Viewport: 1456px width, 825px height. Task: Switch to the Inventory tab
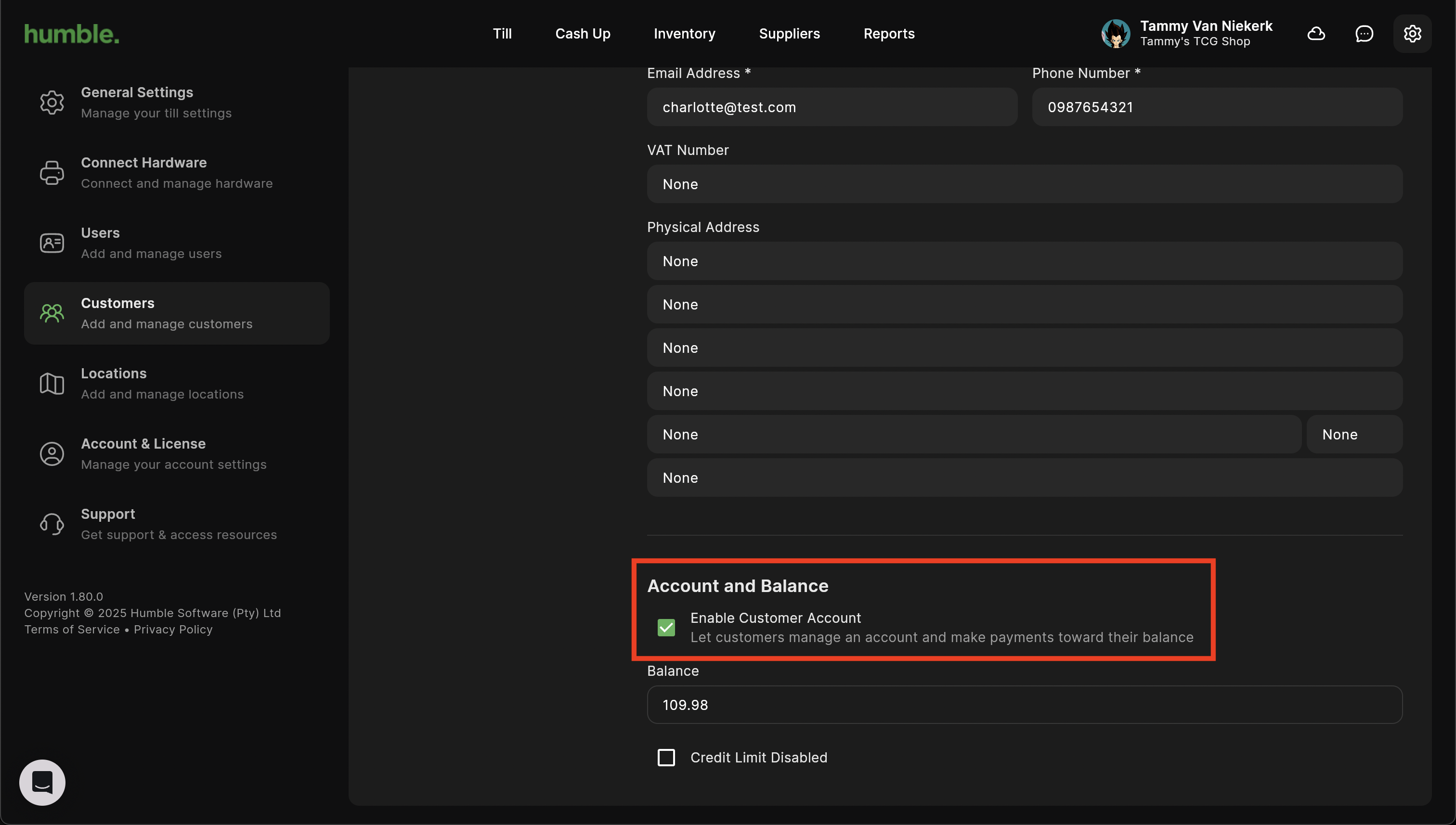click(x=684, y=34)
